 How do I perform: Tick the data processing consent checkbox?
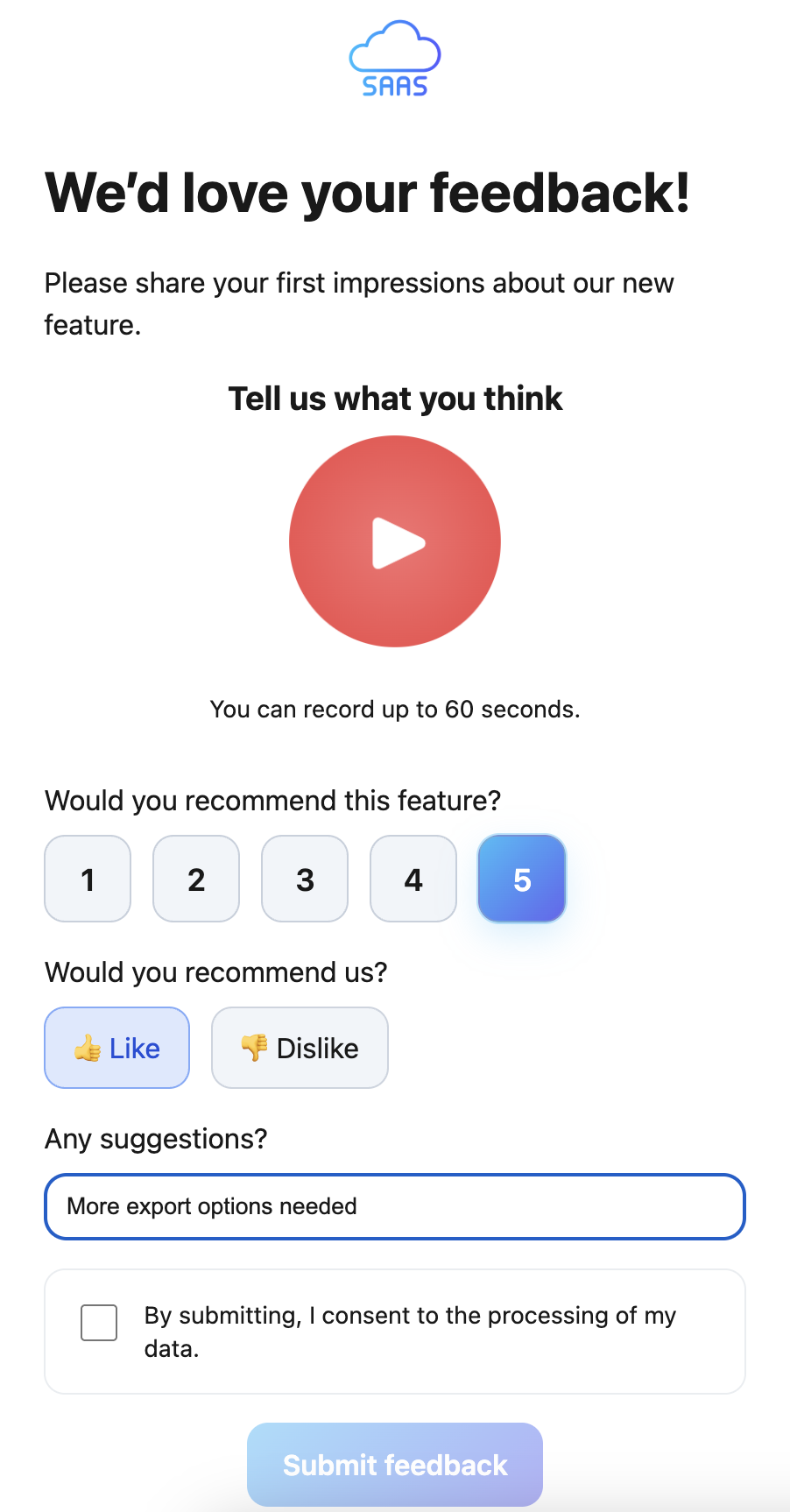click(x=99, y=1323)
